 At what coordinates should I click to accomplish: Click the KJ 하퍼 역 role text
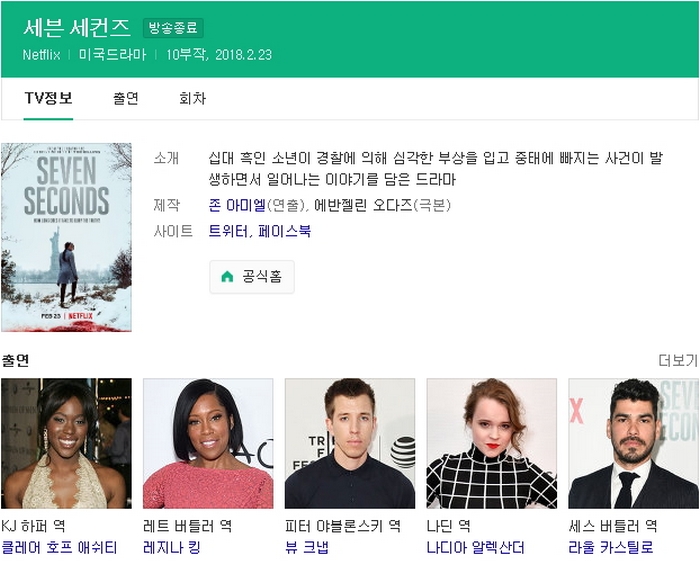tap(33, 526)
